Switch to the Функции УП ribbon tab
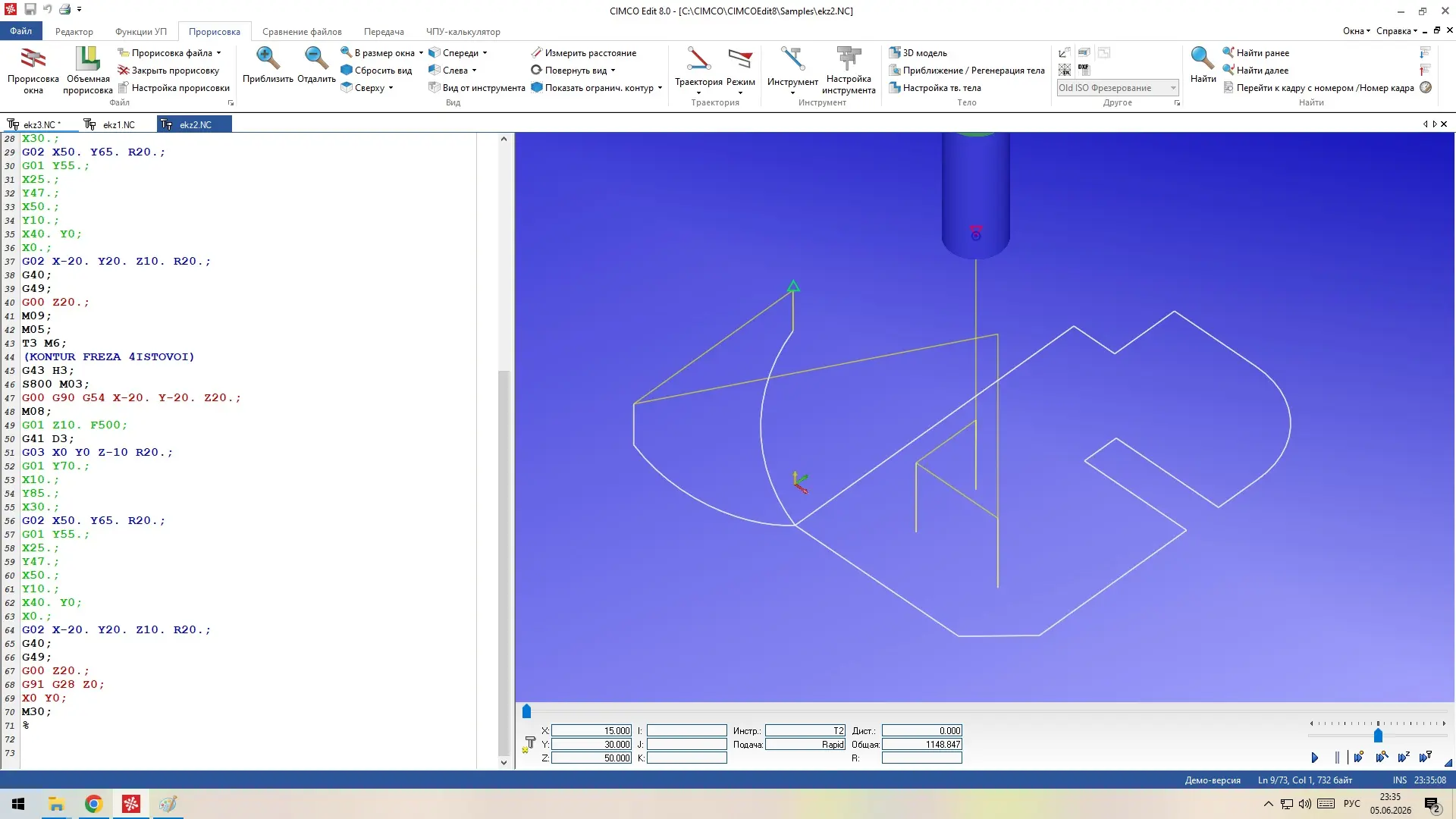 pos(141,31)
